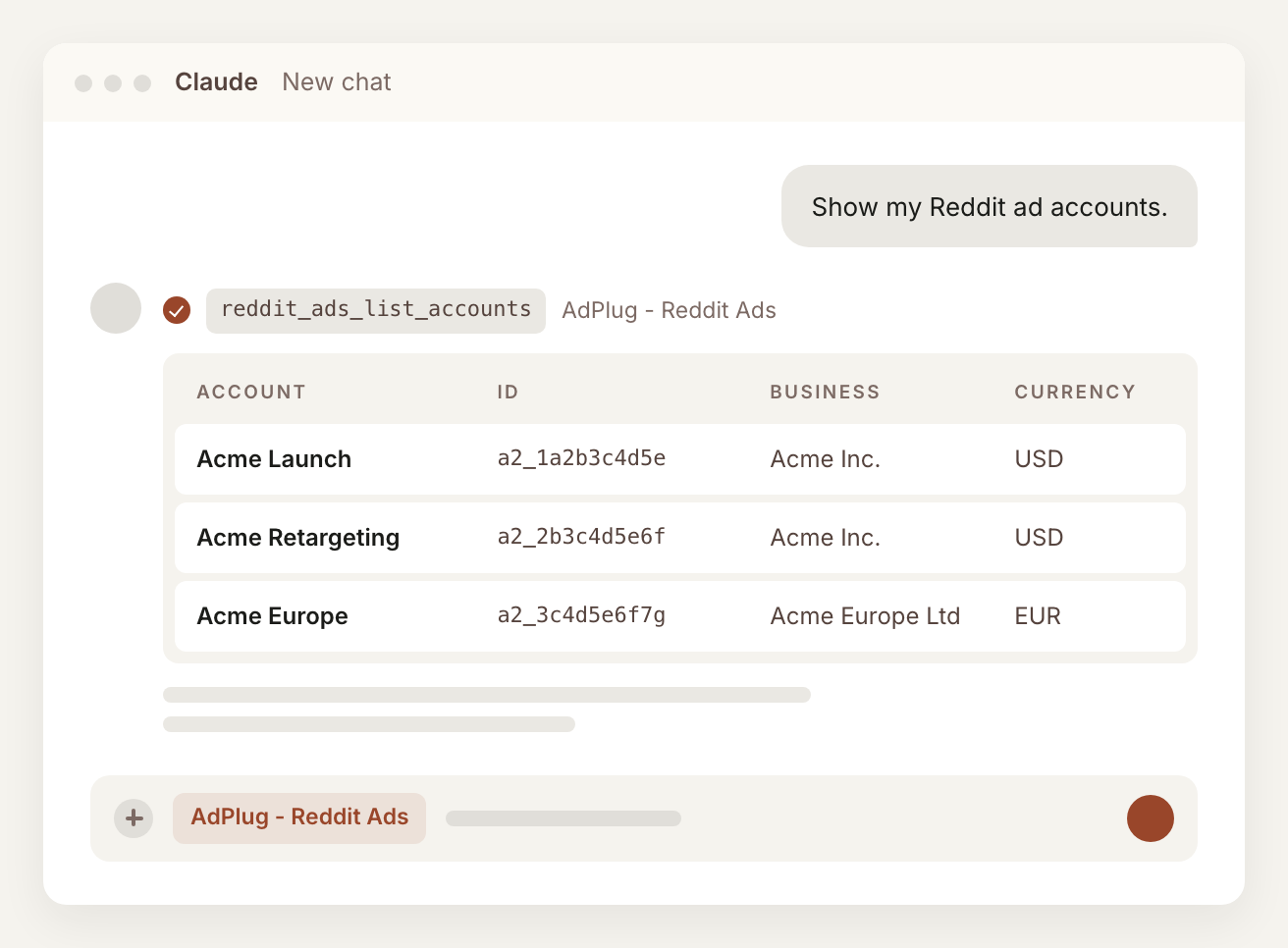Select the Acme Launch account name

pyautogui.click(x=274, y=459)
